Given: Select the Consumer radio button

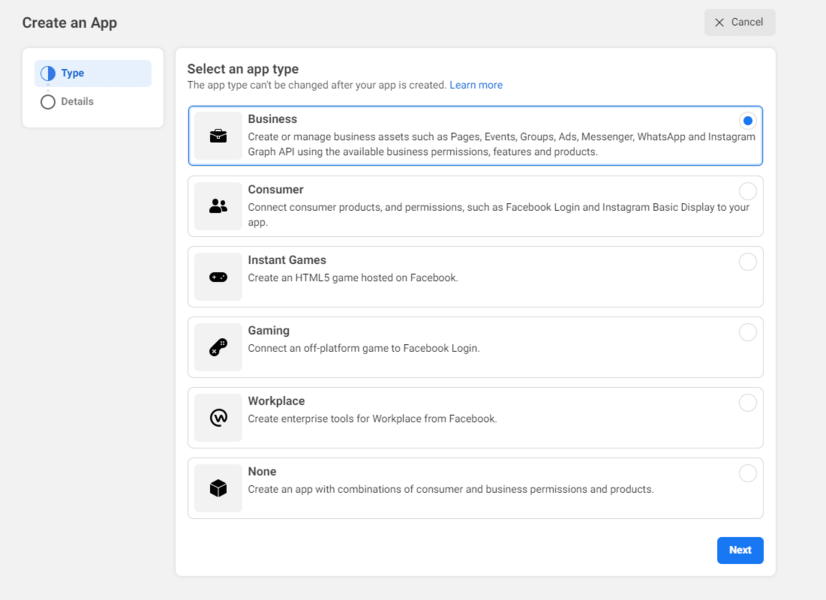Looking at the screenshot, I should click(x=747, y=191).
